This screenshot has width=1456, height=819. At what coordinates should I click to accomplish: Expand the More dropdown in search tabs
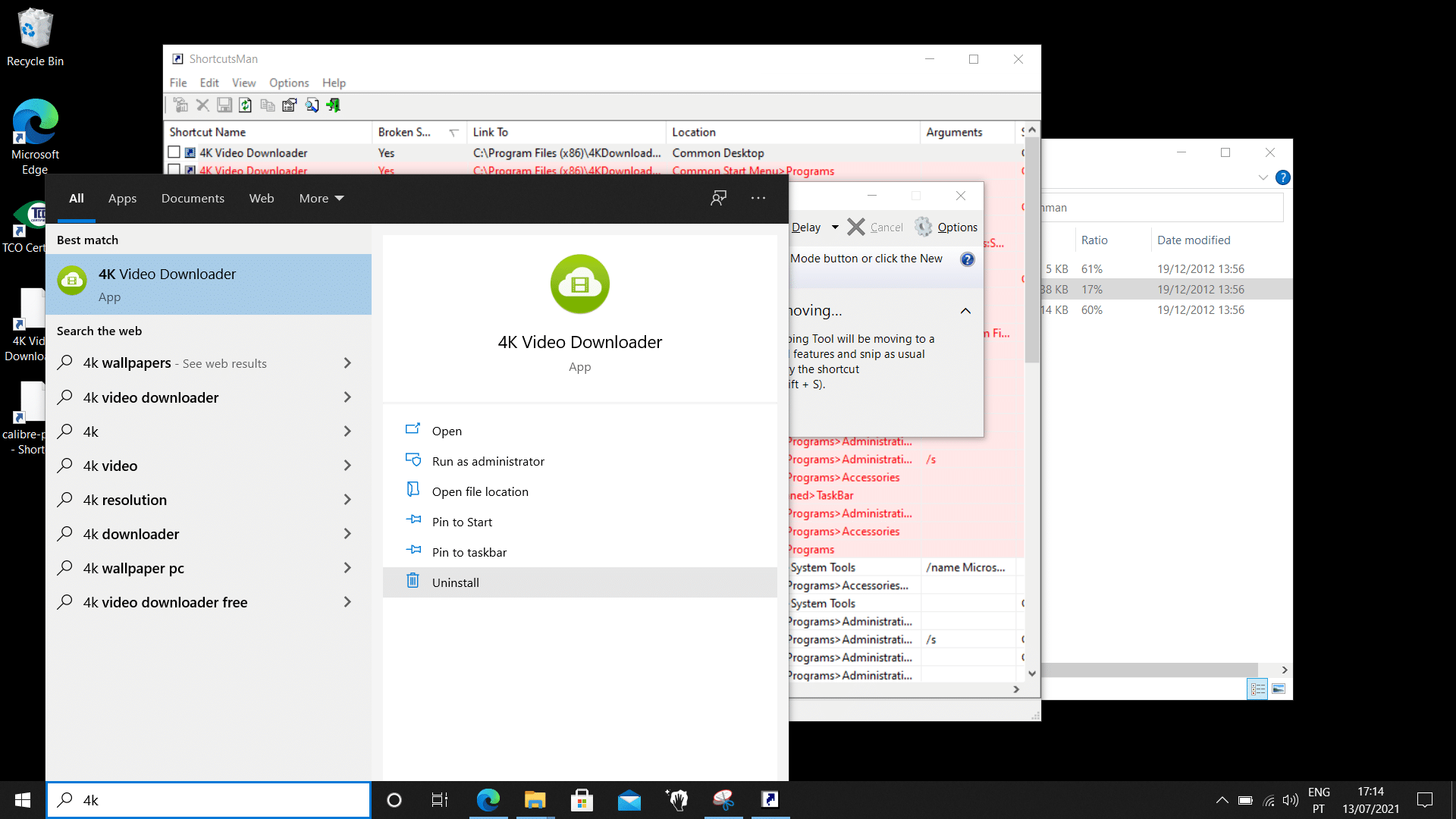point(322,199)
